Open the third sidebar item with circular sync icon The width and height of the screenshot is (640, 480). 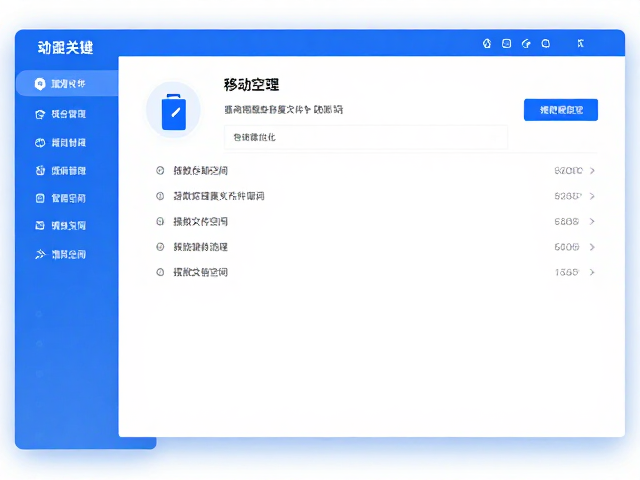(60, 143)
